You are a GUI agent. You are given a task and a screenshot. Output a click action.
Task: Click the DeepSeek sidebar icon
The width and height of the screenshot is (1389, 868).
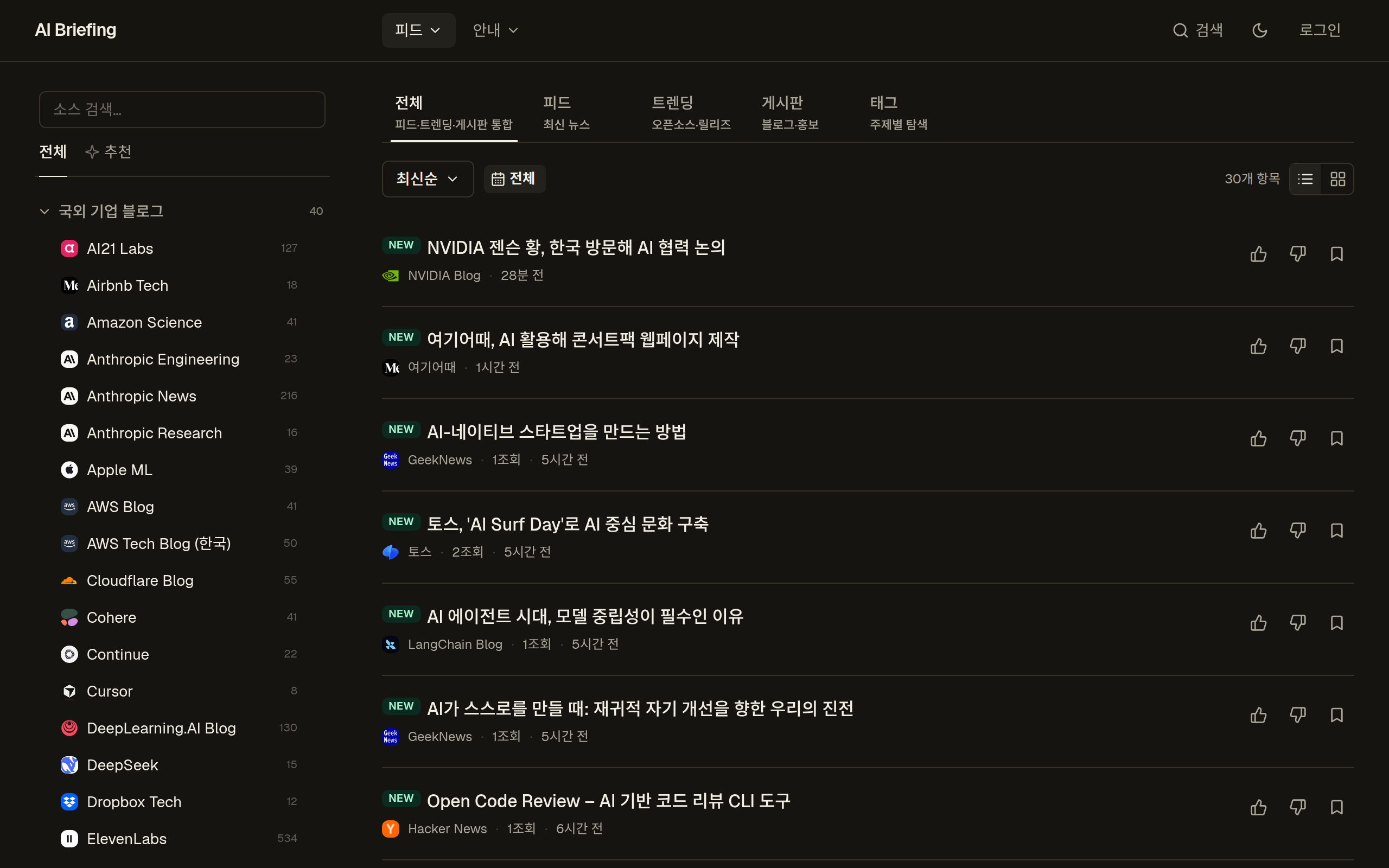coord(69,765)
